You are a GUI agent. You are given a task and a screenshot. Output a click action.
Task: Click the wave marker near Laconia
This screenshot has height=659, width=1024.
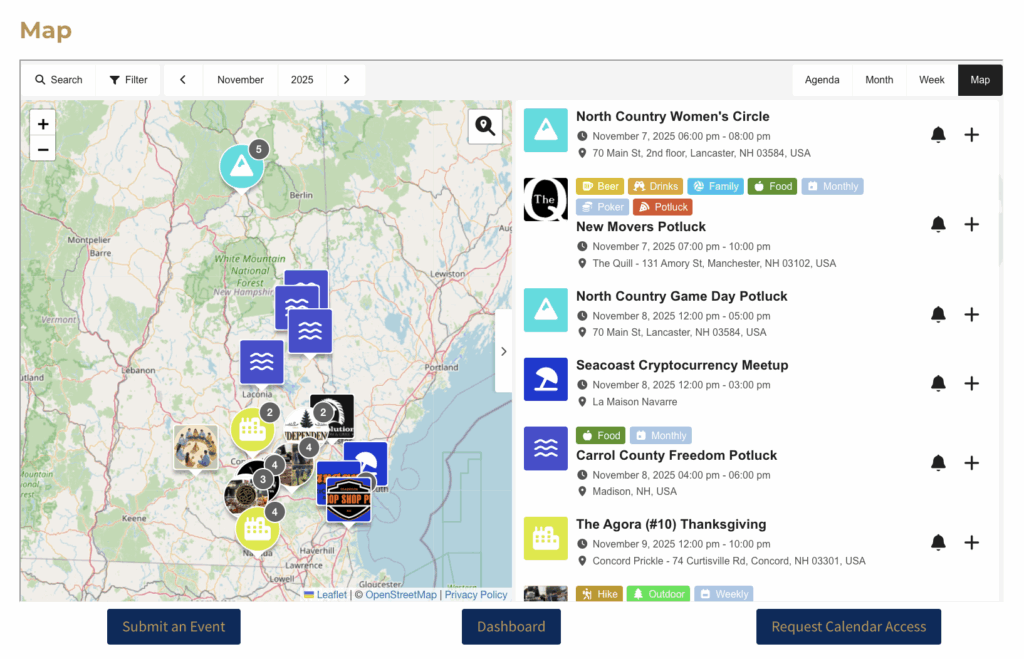tap(261, 361)
